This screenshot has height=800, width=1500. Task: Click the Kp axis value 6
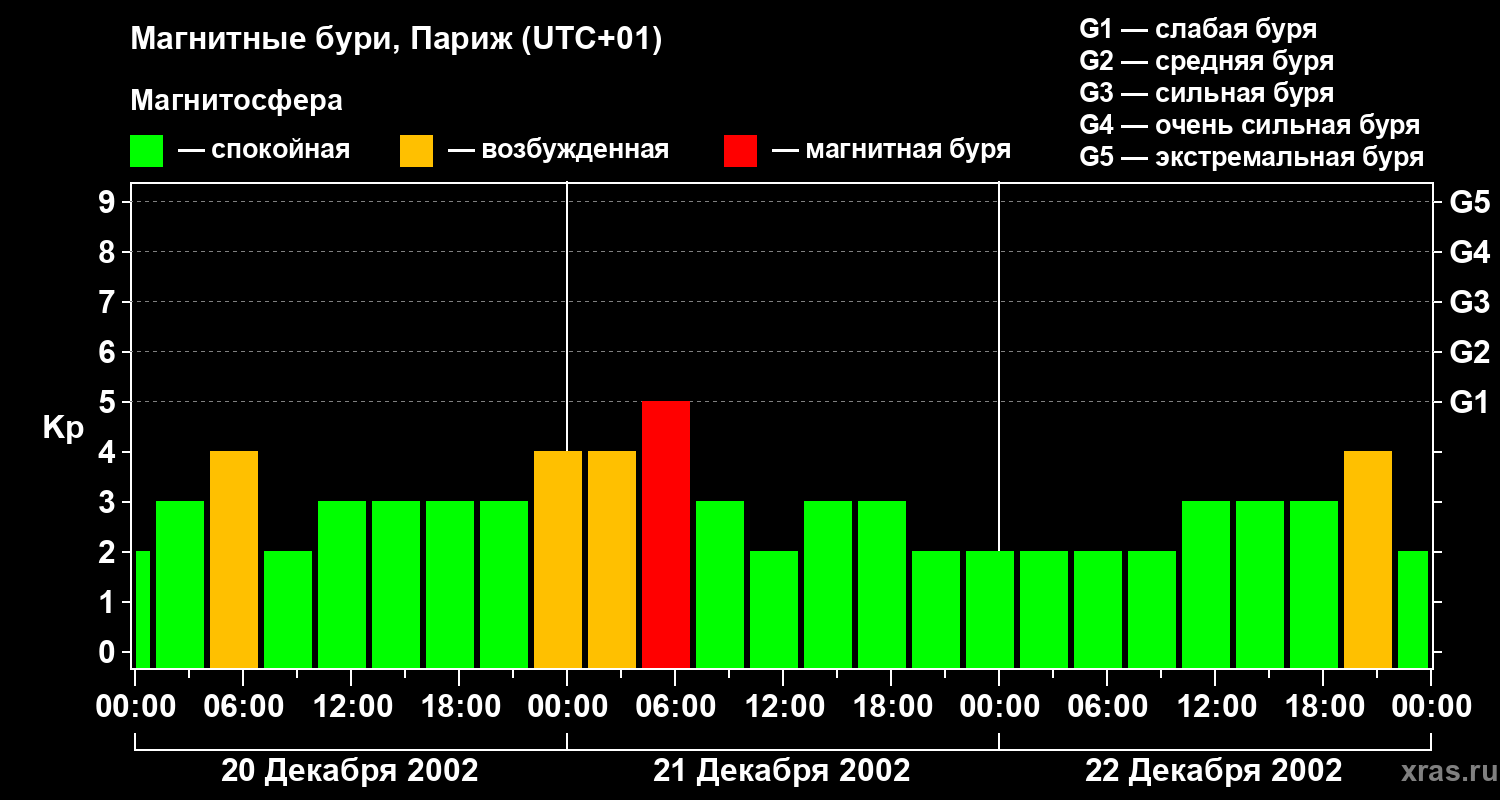pos(108,352)
